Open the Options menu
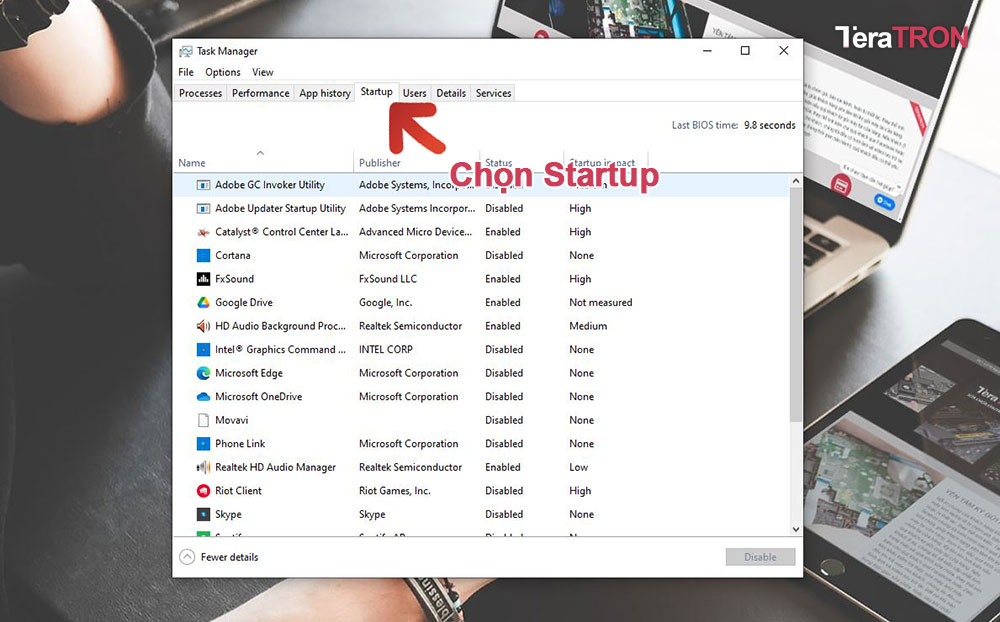 pyautogui.click(x=223, y=72)
